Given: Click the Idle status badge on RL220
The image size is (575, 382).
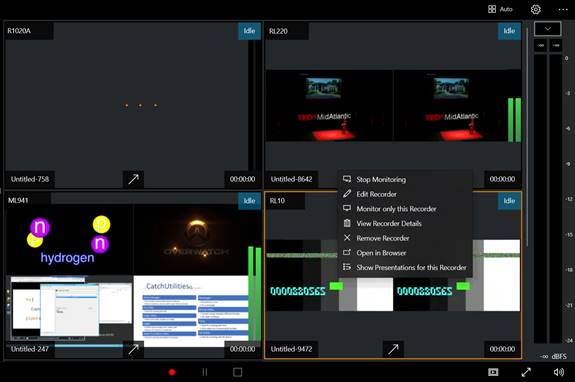Looking at the screenshot, I should [509, 31].
